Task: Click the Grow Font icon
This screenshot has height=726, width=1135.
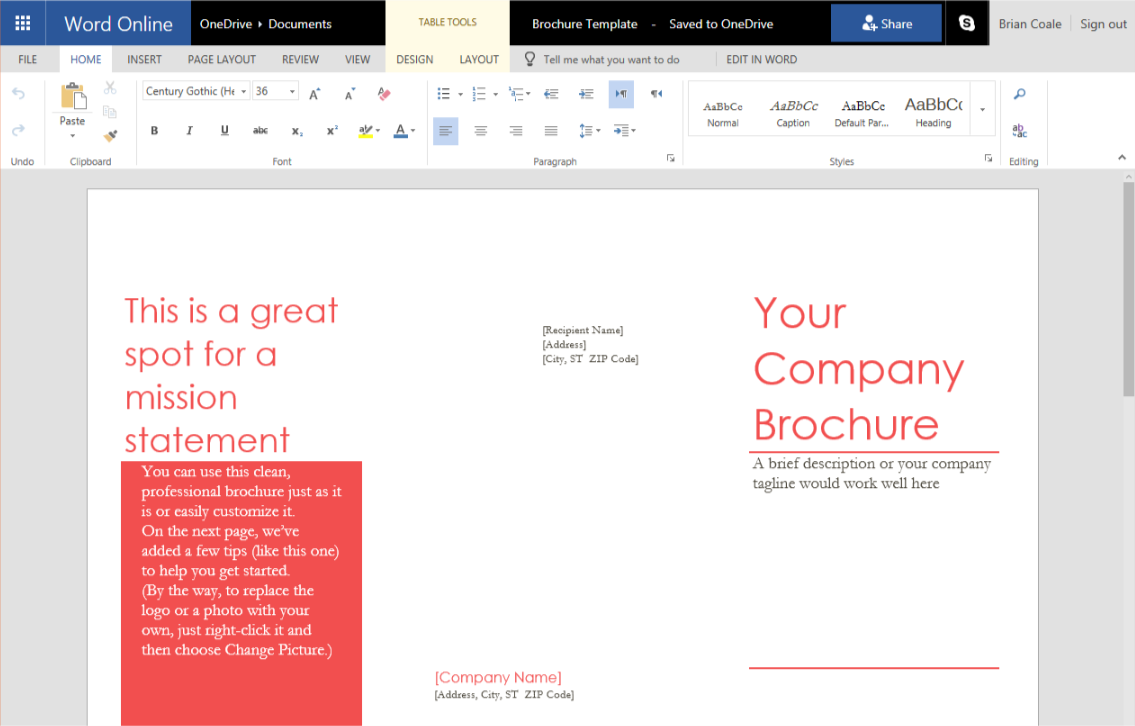Action: click(314, 94)
